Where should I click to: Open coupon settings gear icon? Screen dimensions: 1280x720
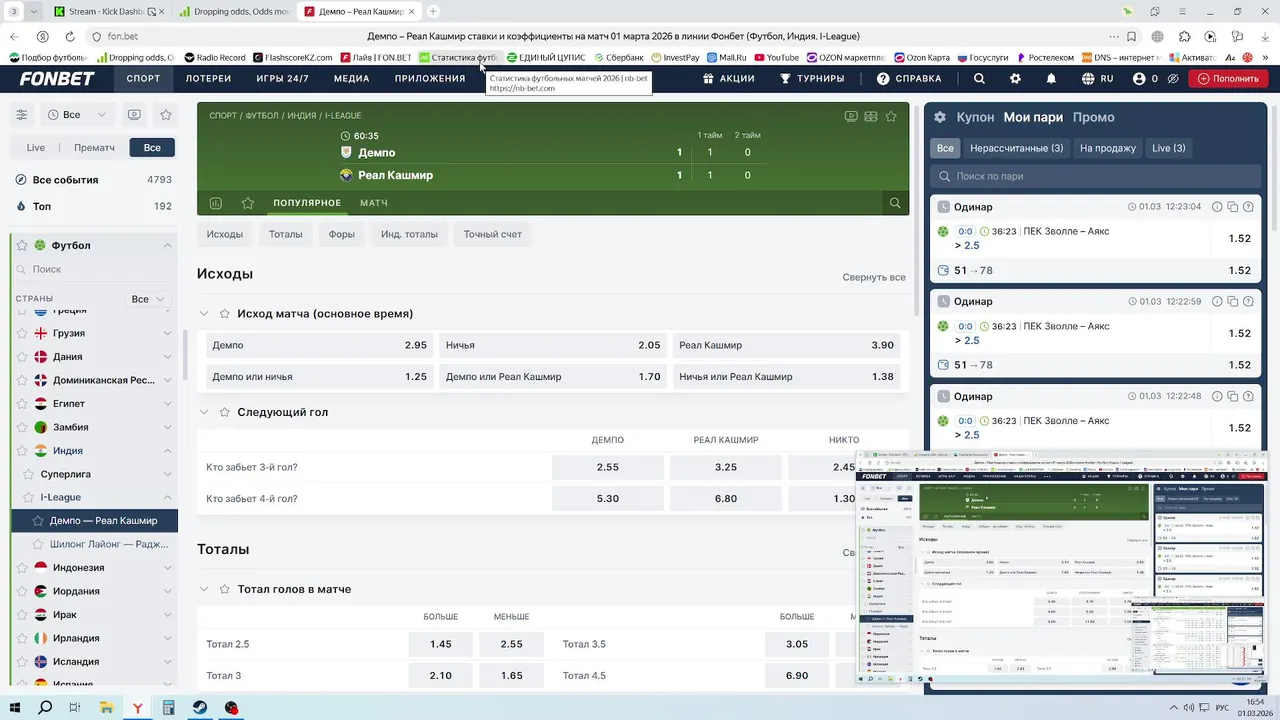click(x=940, y=117)
